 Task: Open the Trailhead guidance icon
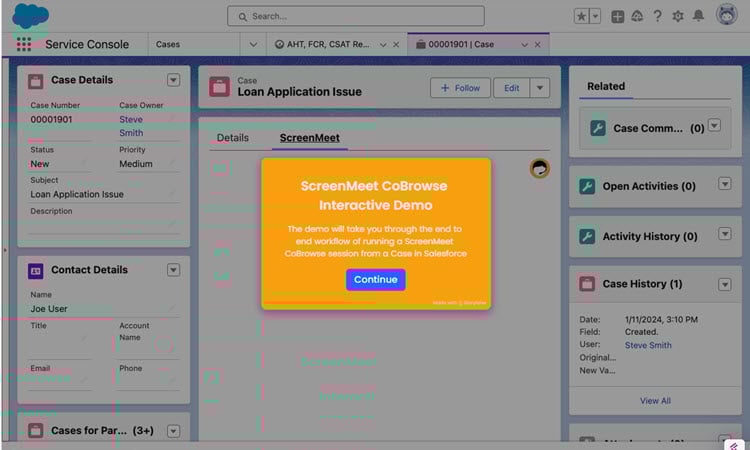tap(637, 16)
